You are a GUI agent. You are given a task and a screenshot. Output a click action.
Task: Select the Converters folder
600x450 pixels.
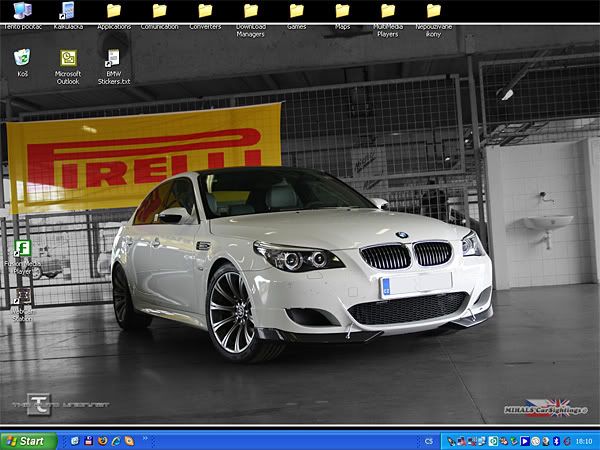pyautogui.click(x=205, y=15)
